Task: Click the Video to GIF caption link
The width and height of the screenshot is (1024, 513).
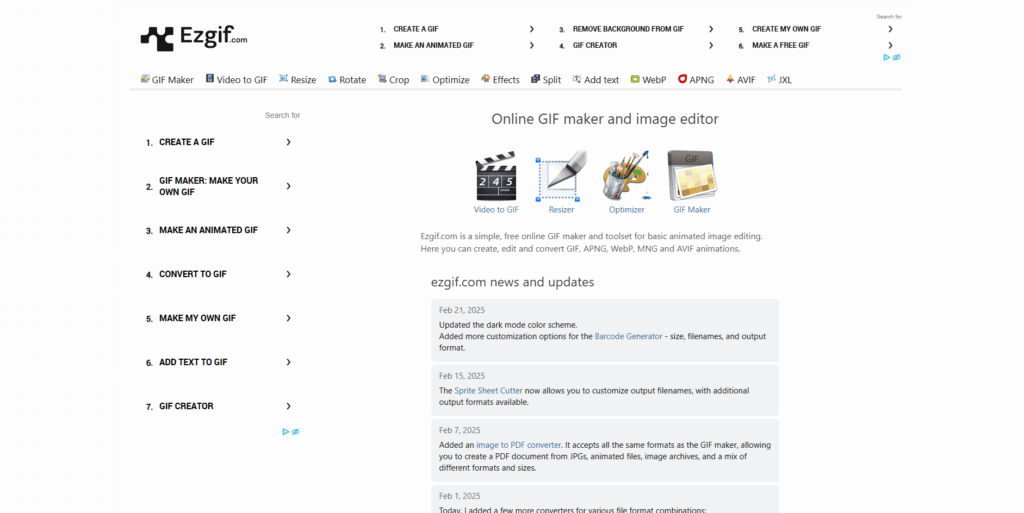Action: [x=496, y=210]
